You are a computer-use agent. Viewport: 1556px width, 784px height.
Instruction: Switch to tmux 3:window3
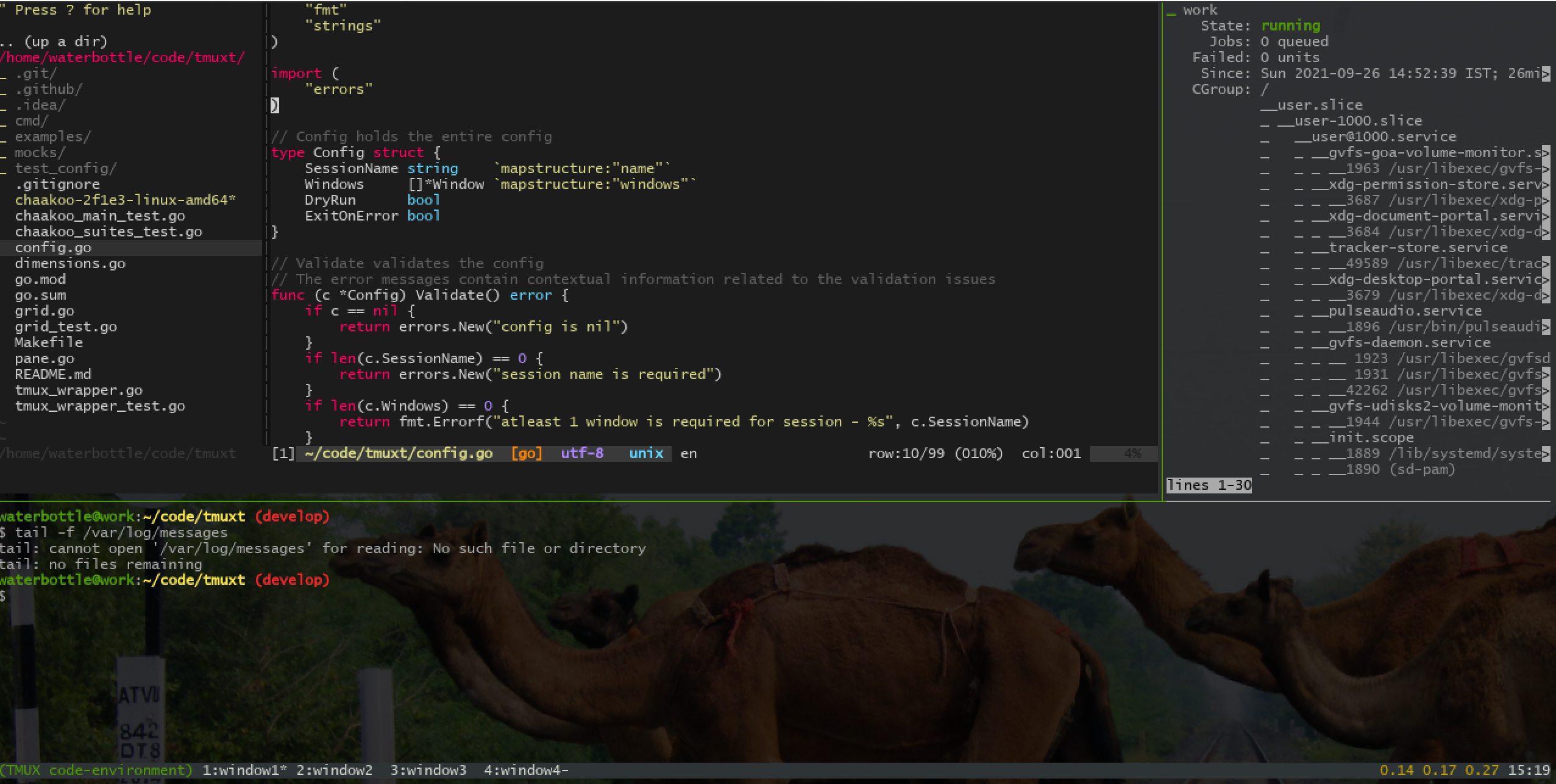point(428,770)
